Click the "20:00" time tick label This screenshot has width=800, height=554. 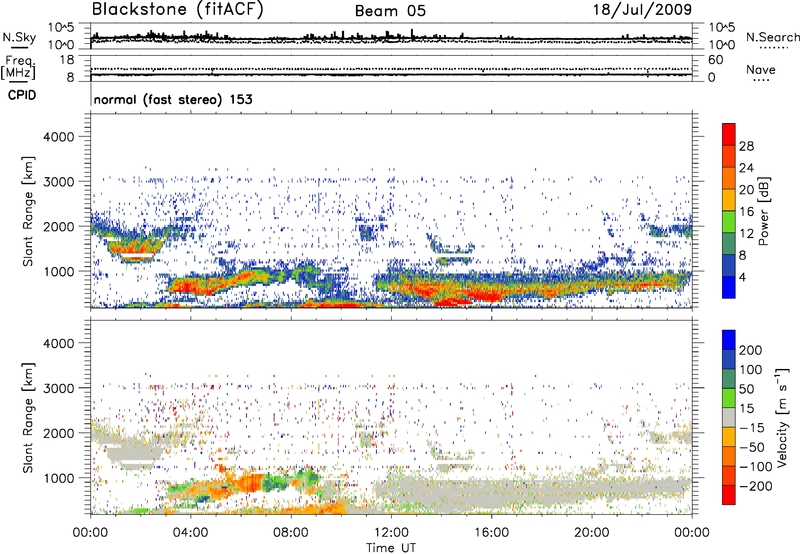coord(592,533)
